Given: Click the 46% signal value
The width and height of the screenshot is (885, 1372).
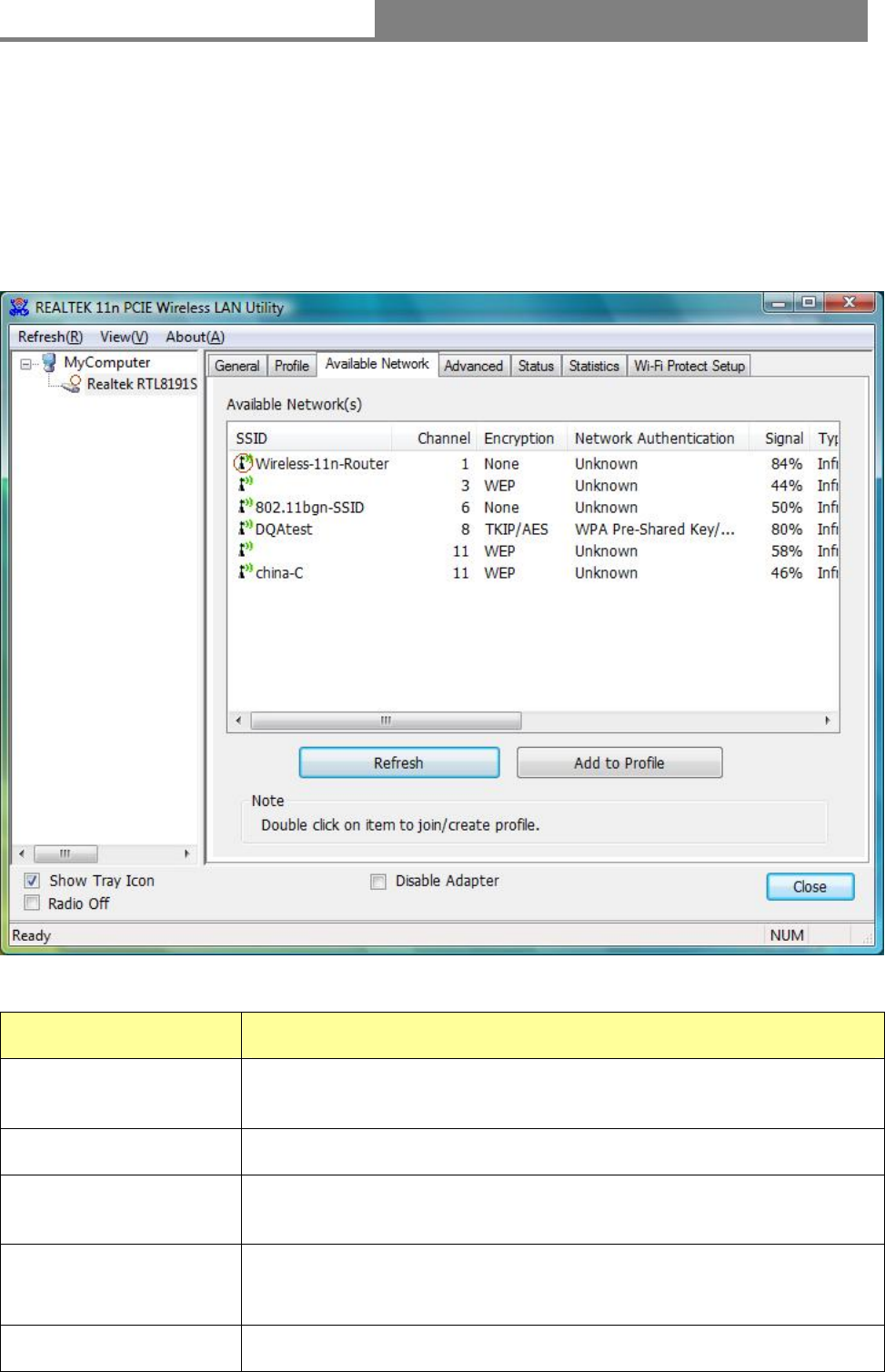Looking at the screenshot, I should (787, 573).
